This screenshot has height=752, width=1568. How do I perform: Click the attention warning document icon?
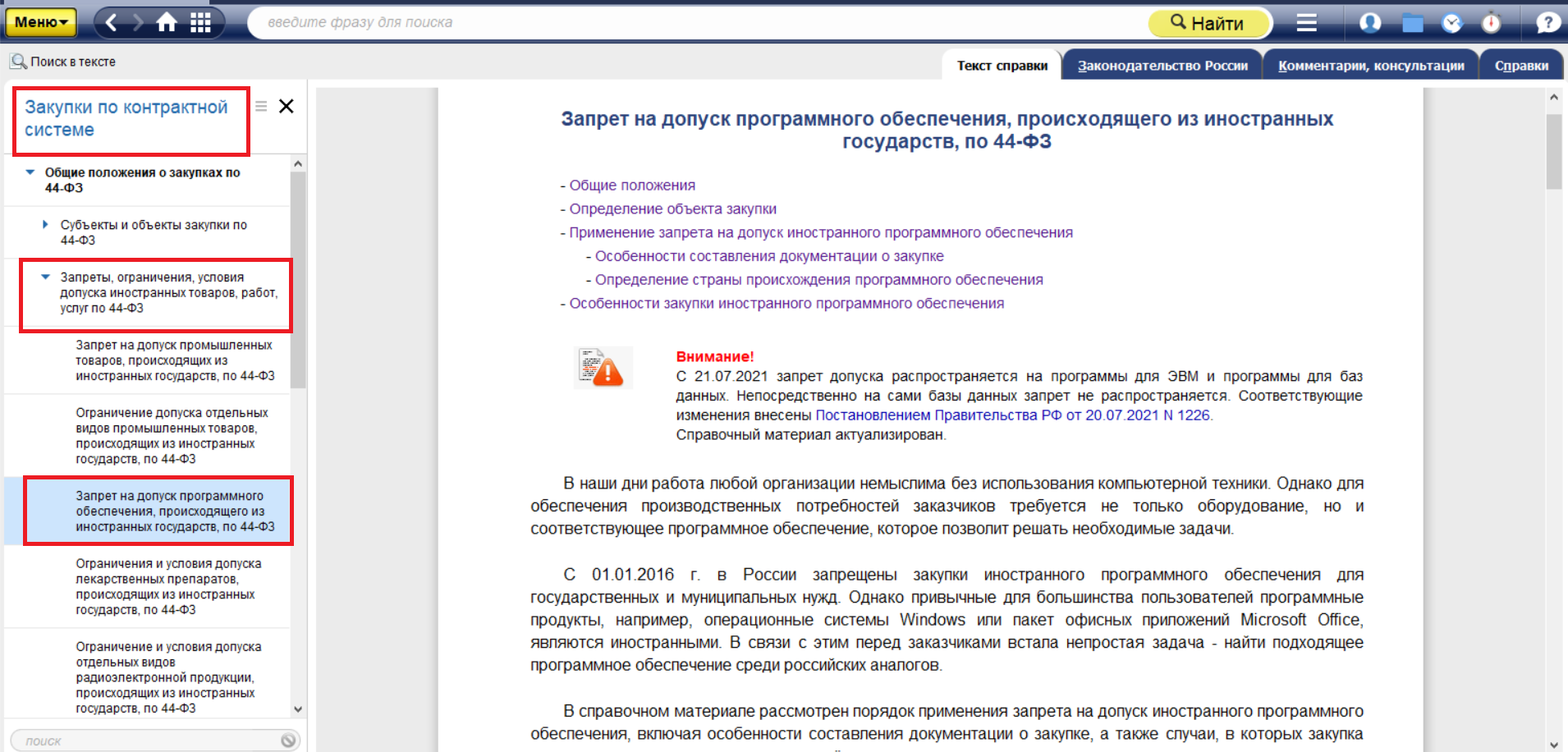(x=603, y=367)
